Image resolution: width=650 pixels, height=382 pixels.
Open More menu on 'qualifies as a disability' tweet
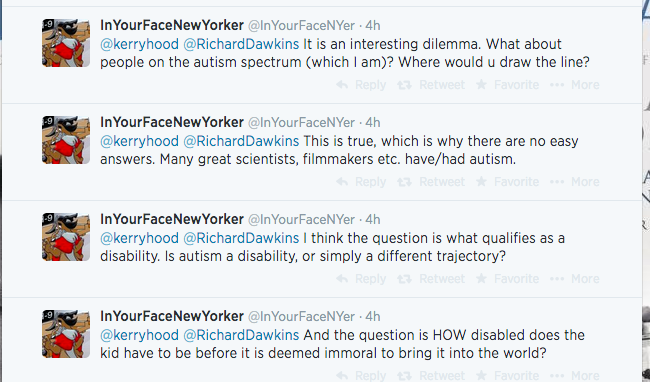point(575,279)
